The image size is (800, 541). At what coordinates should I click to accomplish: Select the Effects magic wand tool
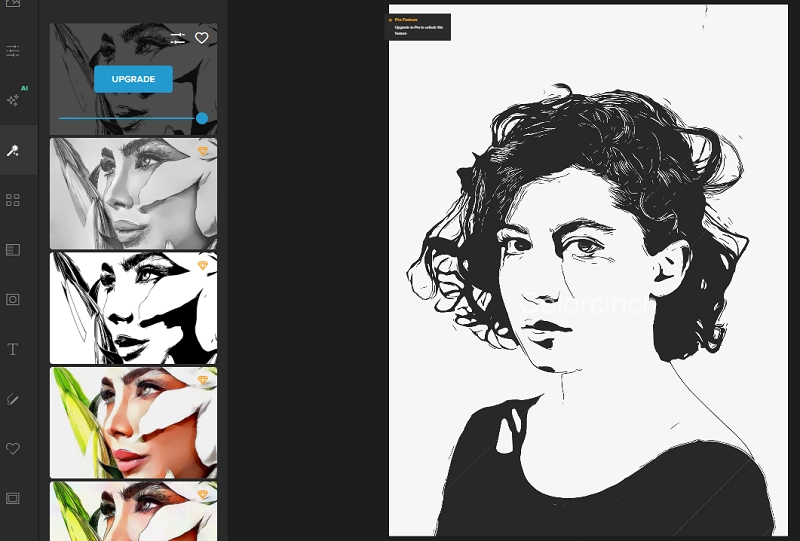tap(13, 150)
